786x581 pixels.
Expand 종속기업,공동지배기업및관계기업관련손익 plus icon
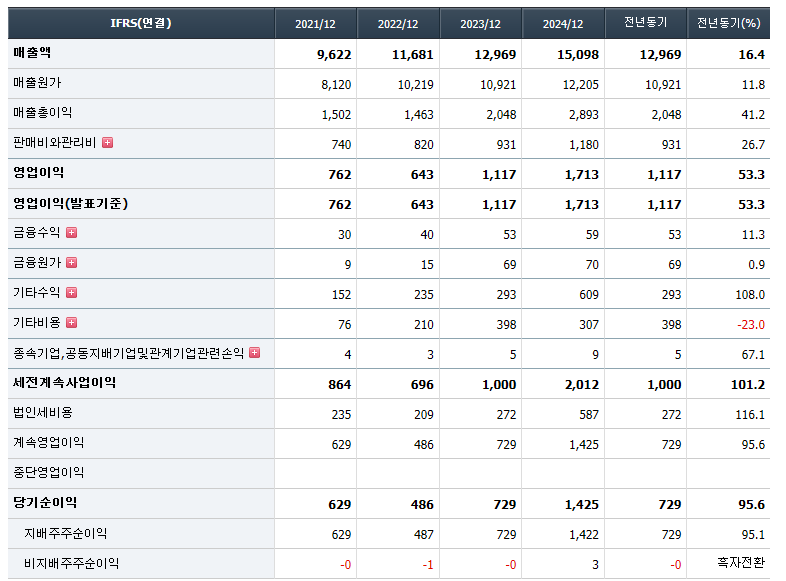255,353
